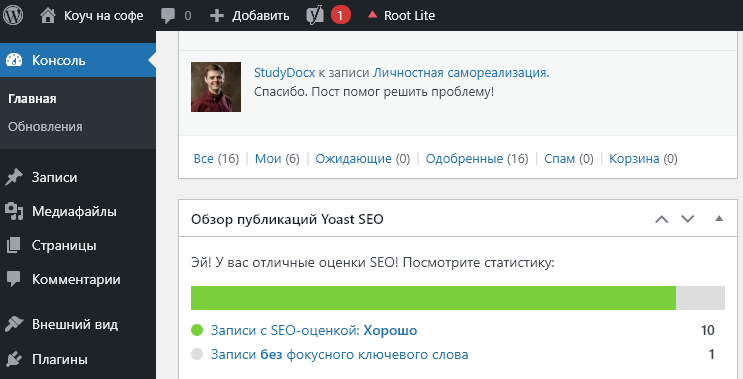
Task: Show Ожидающие comments filter
Action: [x=353, y=158]
